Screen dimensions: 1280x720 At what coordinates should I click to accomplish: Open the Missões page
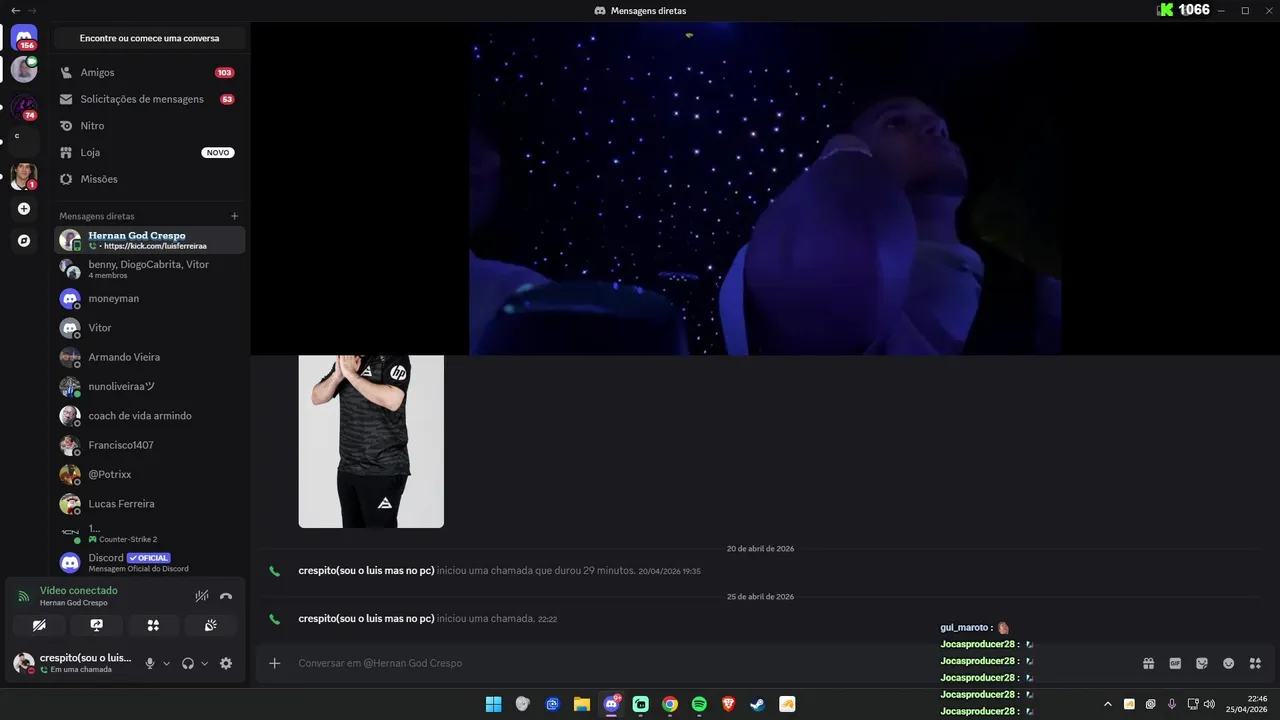(x=149, y=179)
